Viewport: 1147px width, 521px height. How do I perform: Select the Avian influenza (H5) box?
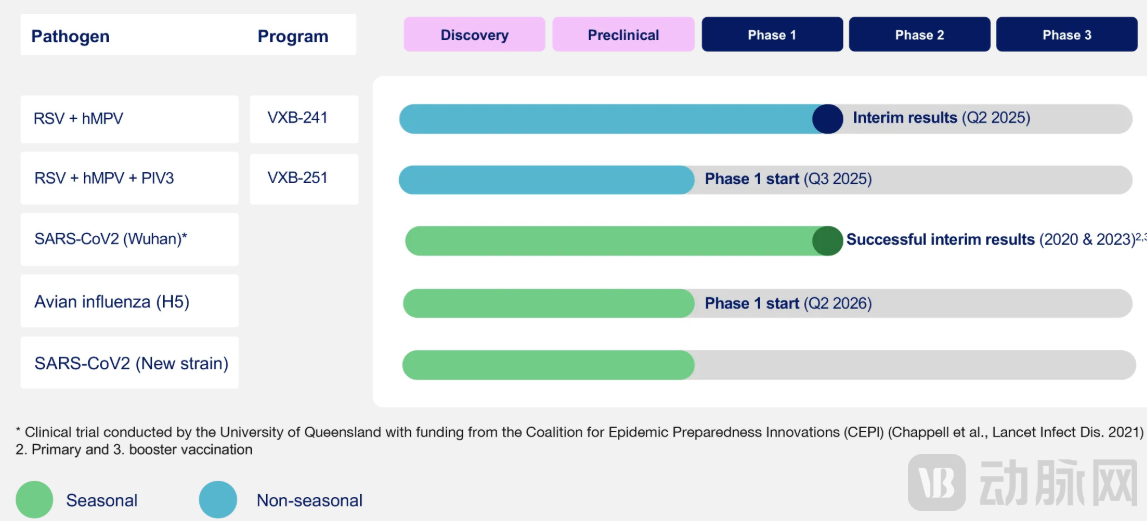(129, 301)
